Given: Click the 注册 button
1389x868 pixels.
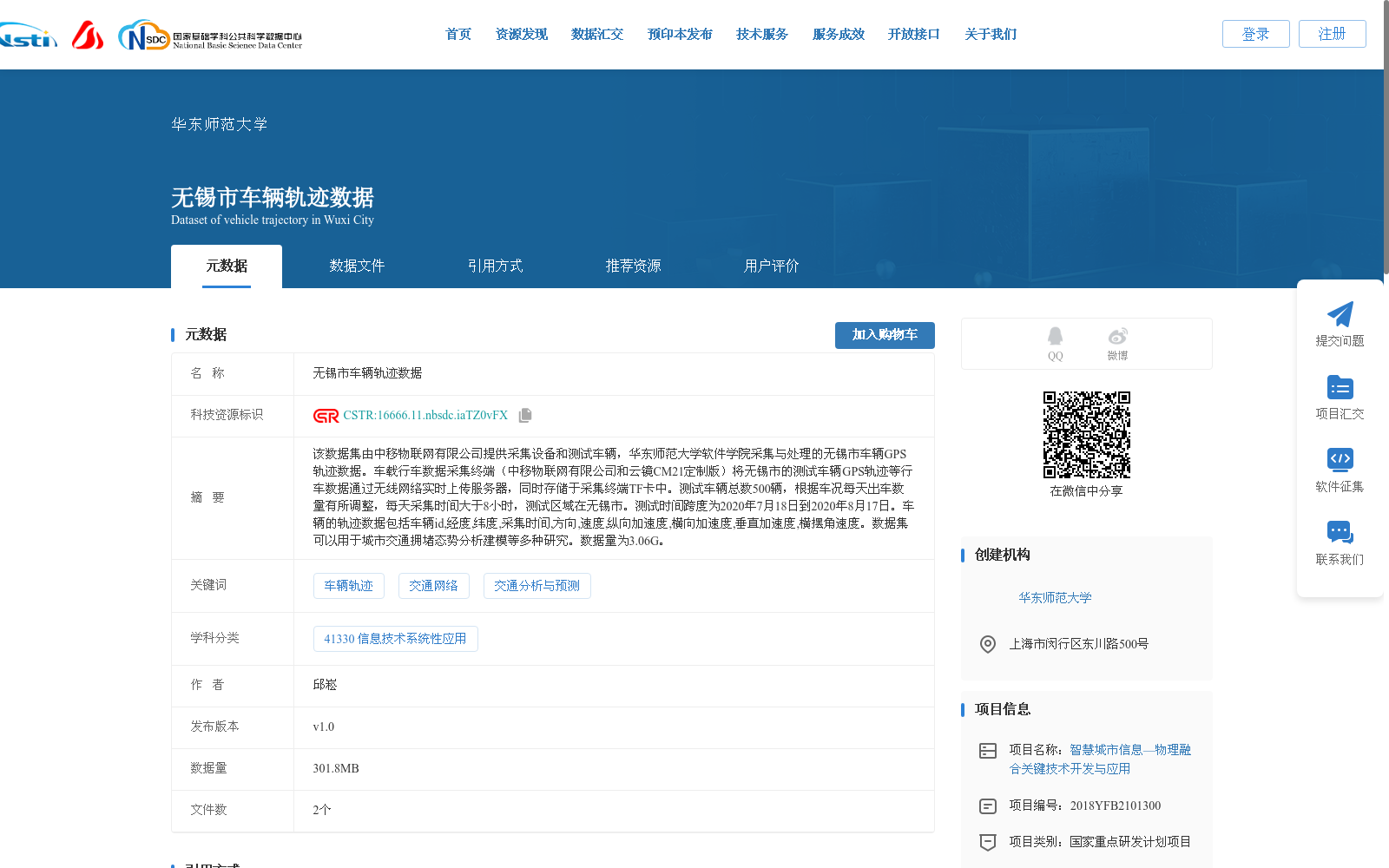Looking at the screenshot, I should (x=1333, y=34).
